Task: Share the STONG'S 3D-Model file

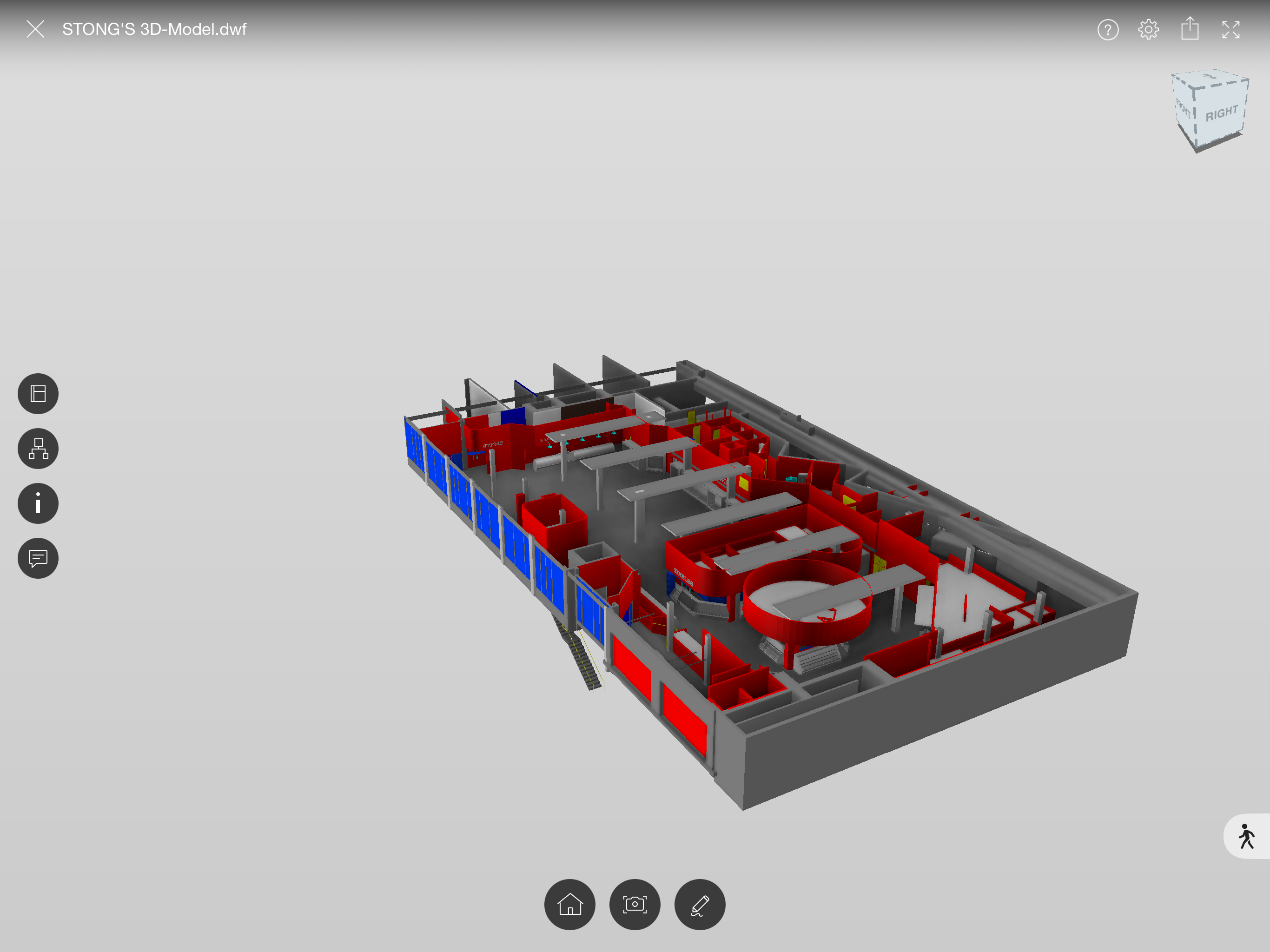Action: [x=1189, y=29]
